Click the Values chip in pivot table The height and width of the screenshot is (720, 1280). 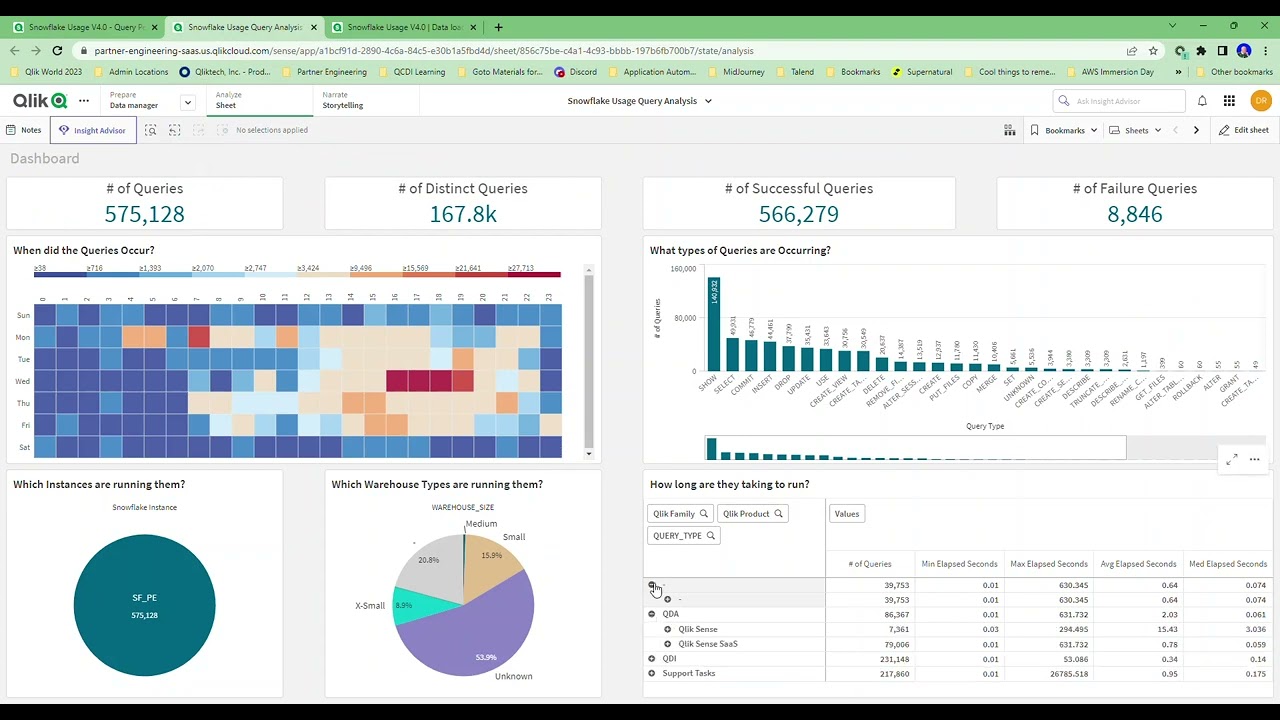click(847, 514)
